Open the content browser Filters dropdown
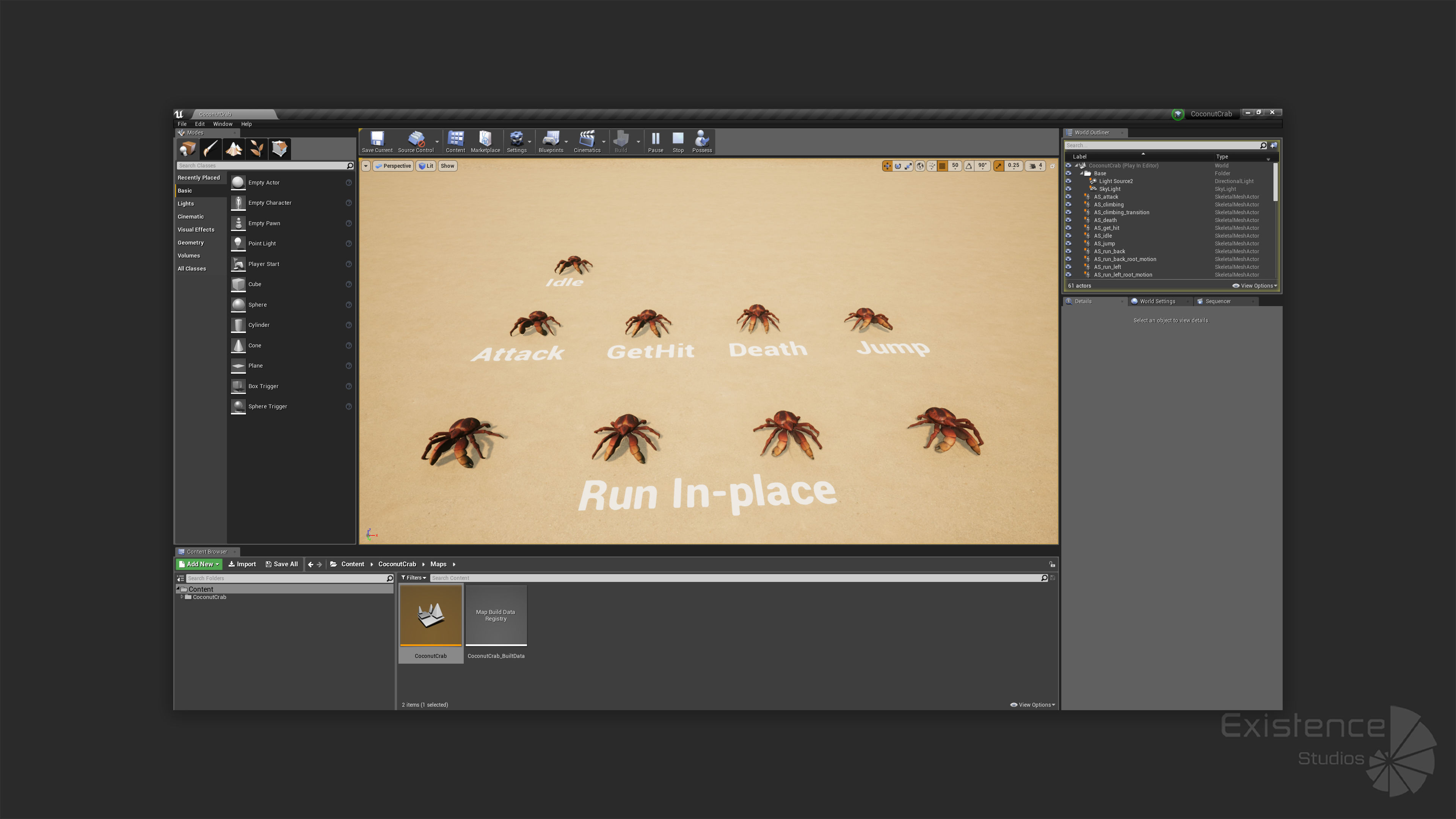This screenshot has height=819, width=1456. point(414,577)
